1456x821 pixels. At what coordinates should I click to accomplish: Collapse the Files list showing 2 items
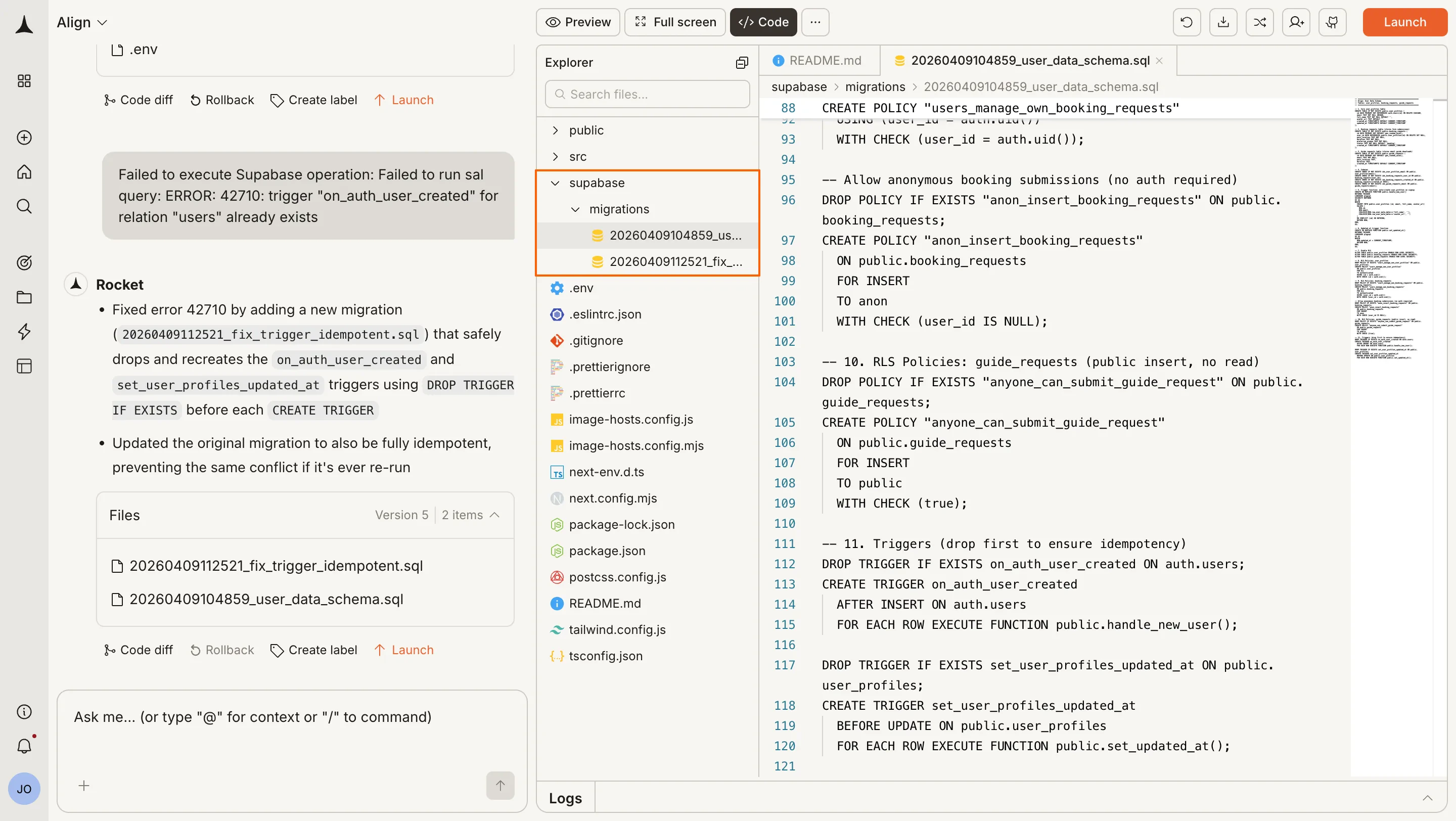pyautogui.click(x=494, y=515)
